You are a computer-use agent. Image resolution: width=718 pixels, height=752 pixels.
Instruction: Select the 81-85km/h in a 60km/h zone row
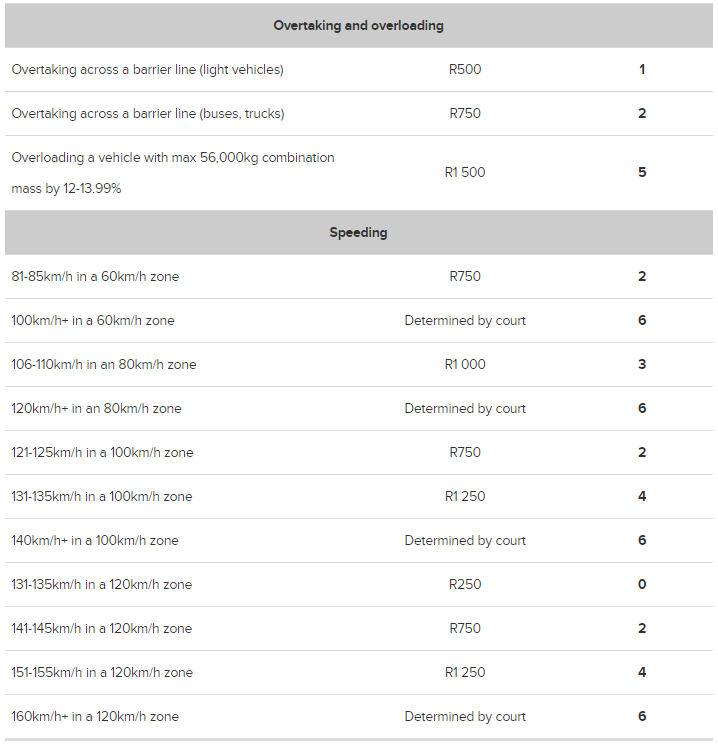[x=95, y=277]
